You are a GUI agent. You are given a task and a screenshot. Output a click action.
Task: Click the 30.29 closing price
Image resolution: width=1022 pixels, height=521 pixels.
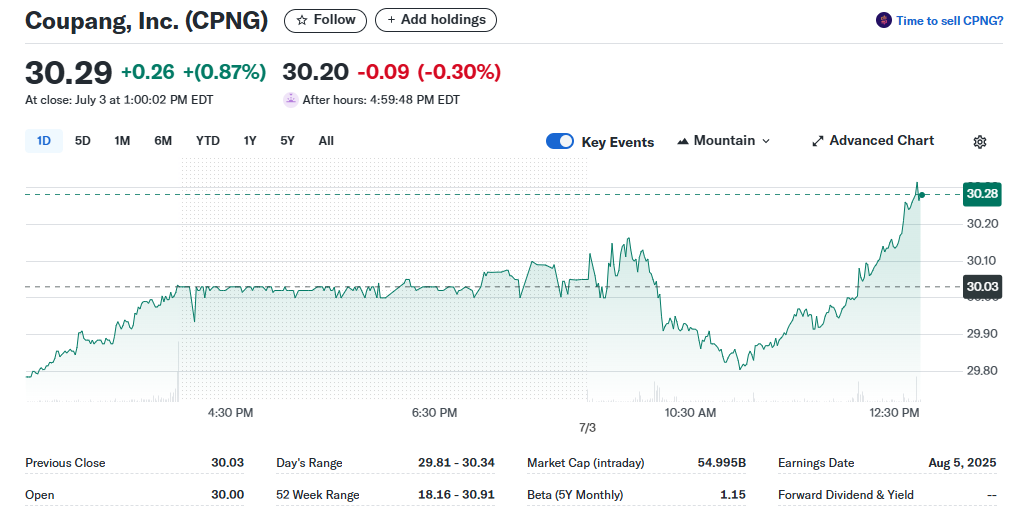click(x=68, y=72)
